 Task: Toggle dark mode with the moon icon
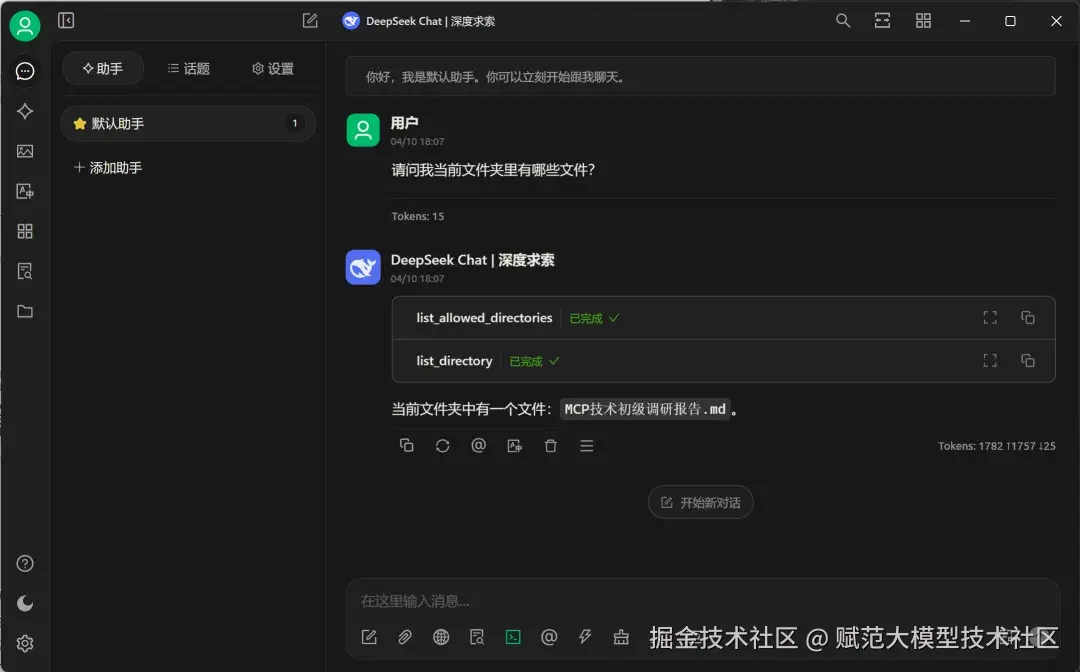(x=25, y=603)
